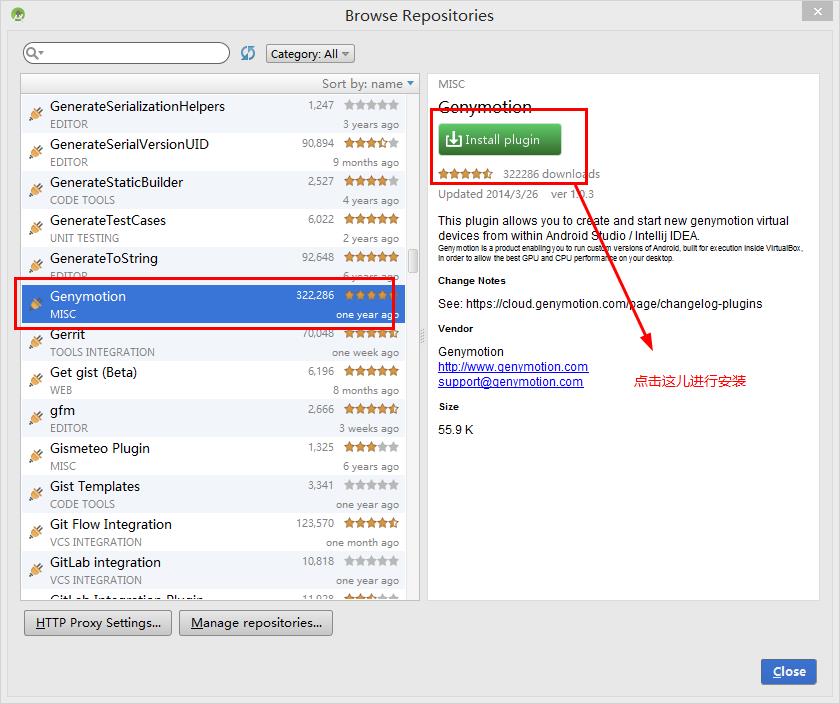Click the download count 123,570
The height and width of the screenshot is (704, 840).
click(315, 523)
